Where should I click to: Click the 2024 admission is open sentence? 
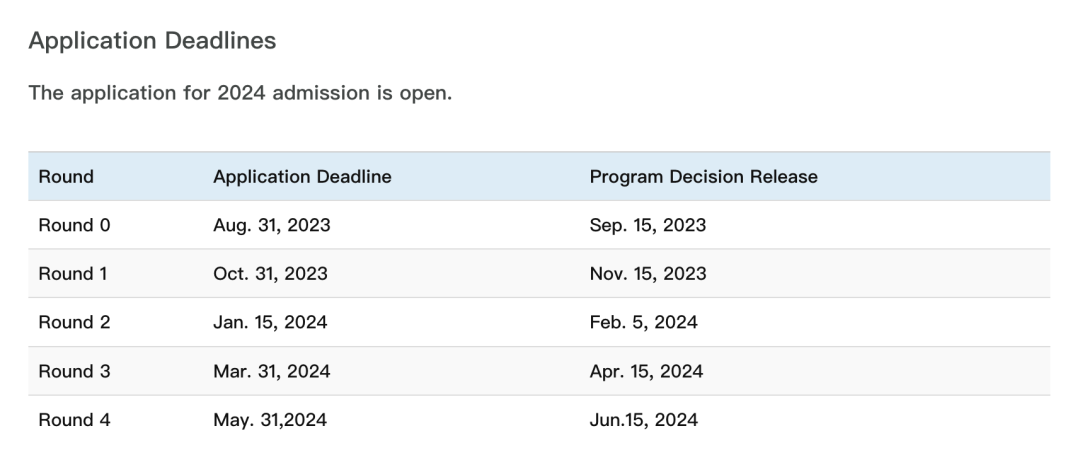(x=240, y=93)
